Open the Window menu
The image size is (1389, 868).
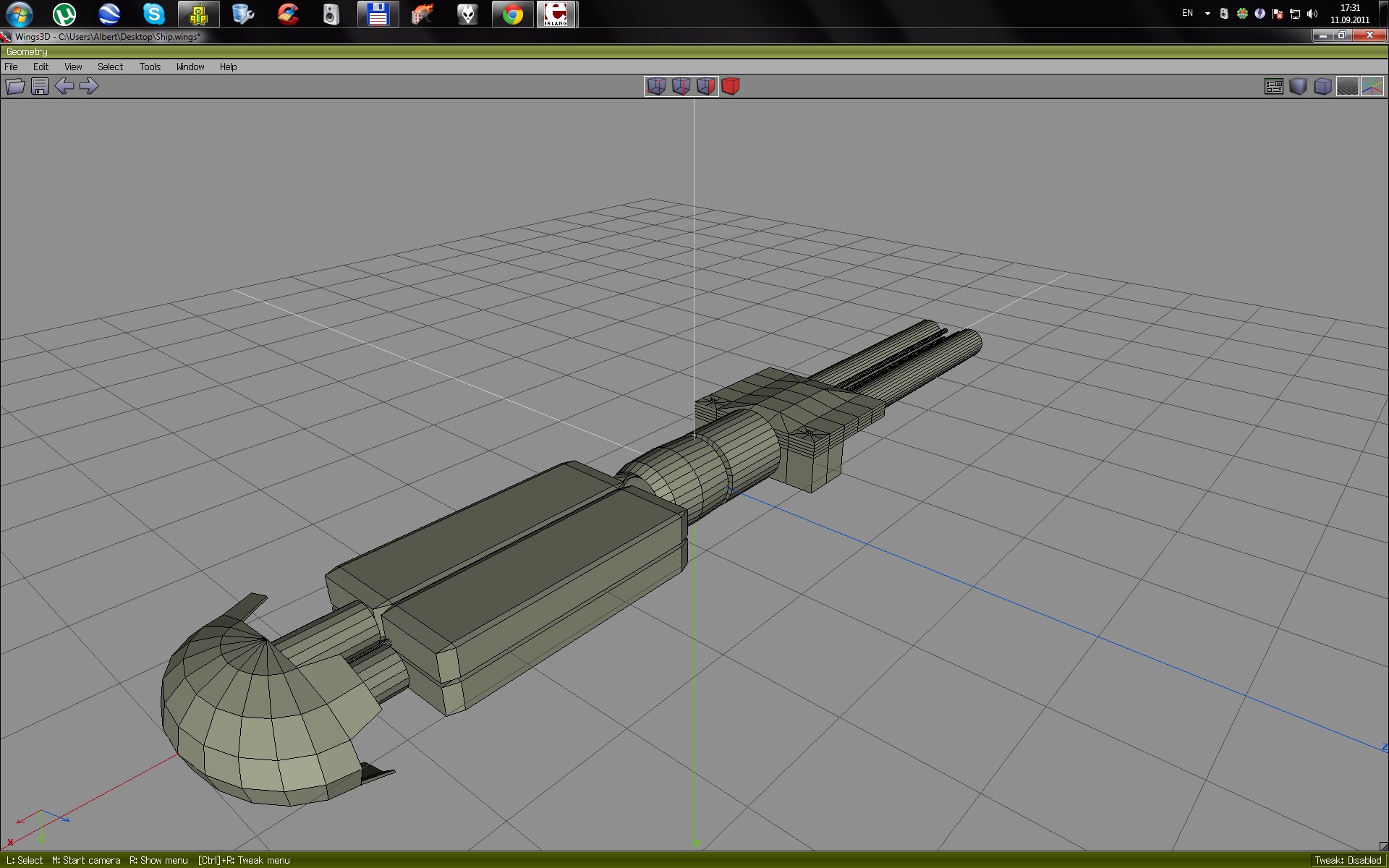[x=190, y=67]
